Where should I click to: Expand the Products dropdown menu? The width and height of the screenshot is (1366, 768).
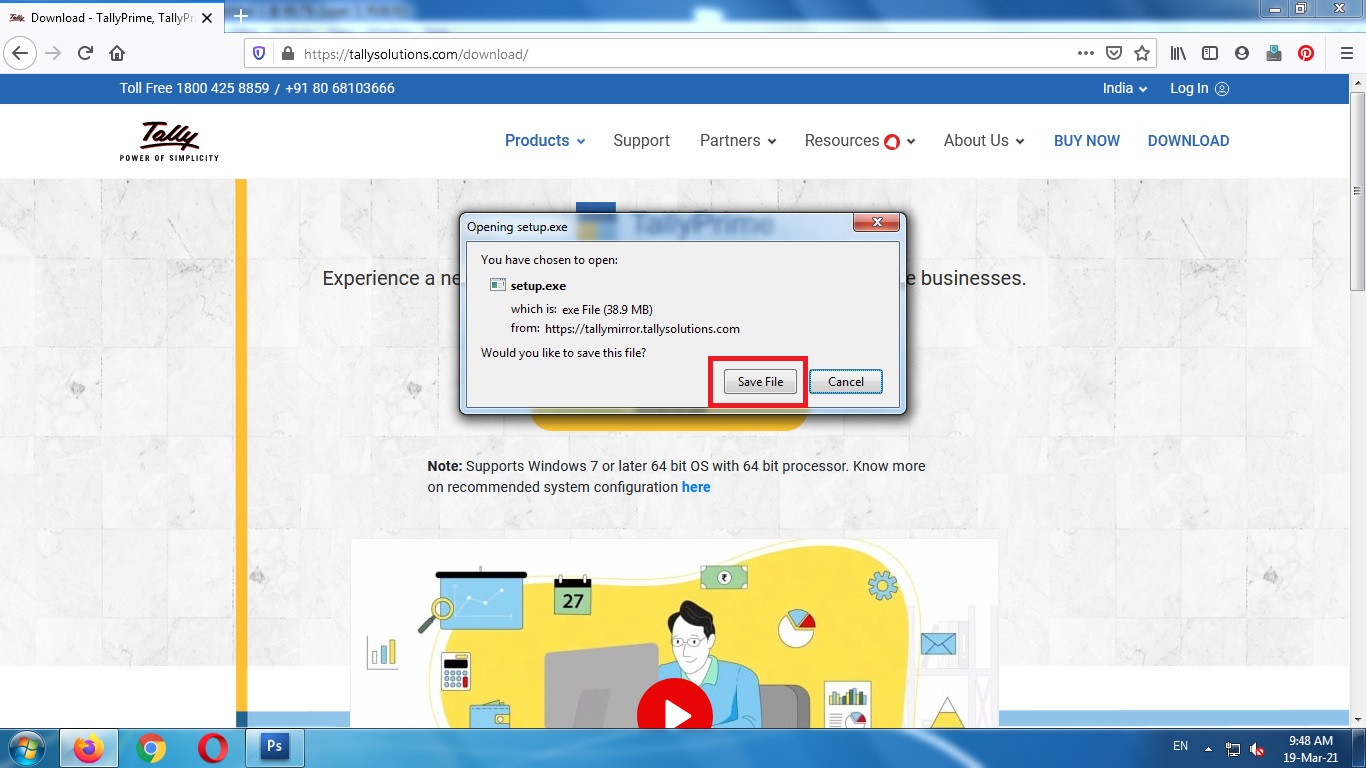pyautogui.click(x=545, y=141)
